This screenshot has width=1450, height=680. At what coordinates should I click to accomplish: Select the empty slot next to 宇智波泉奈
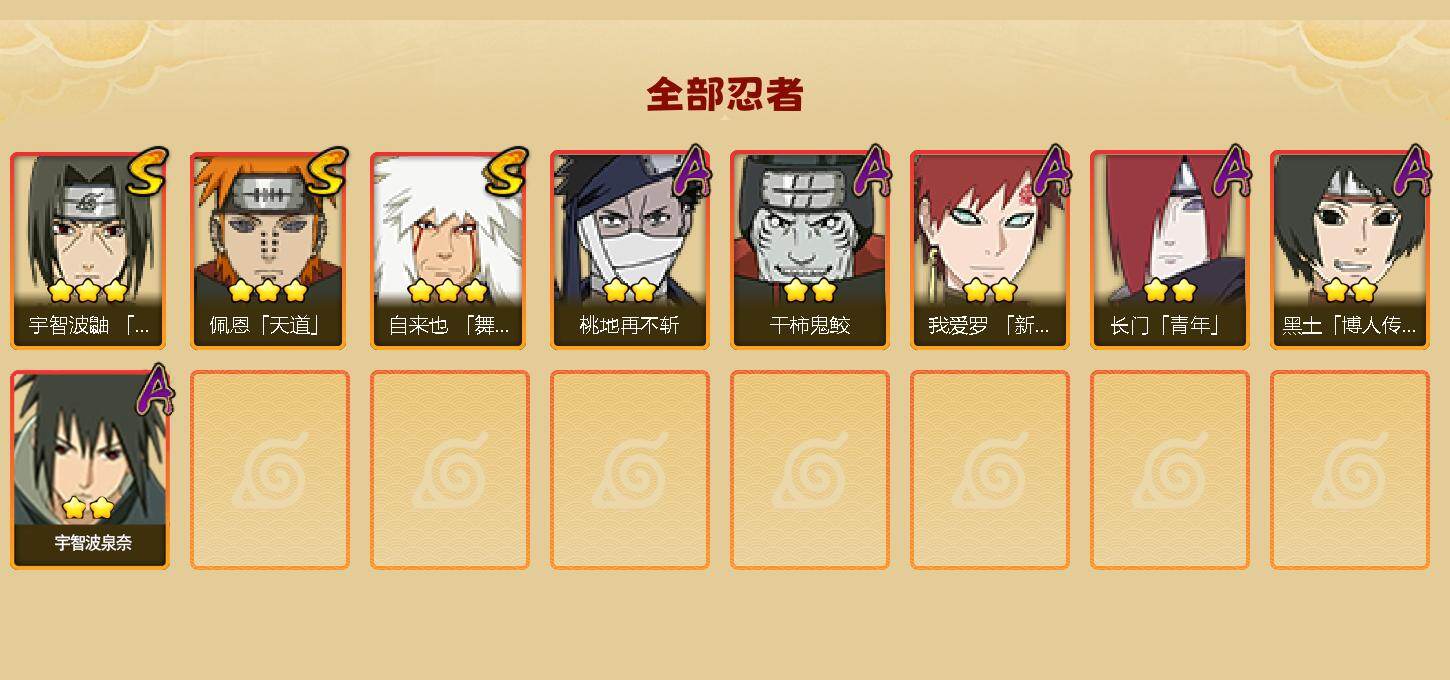[269, 469]
